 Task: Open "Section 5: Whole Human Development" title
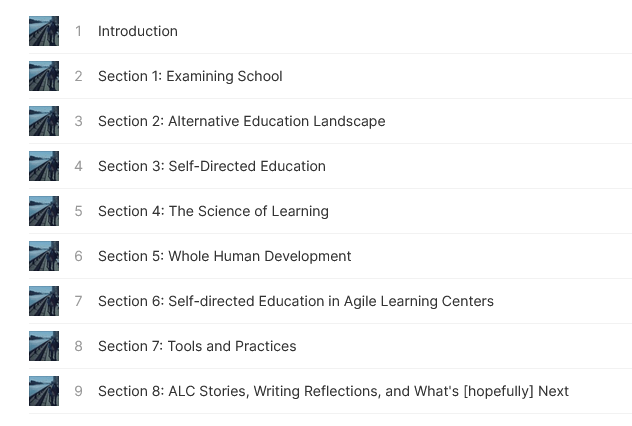(x=225, y=256)
